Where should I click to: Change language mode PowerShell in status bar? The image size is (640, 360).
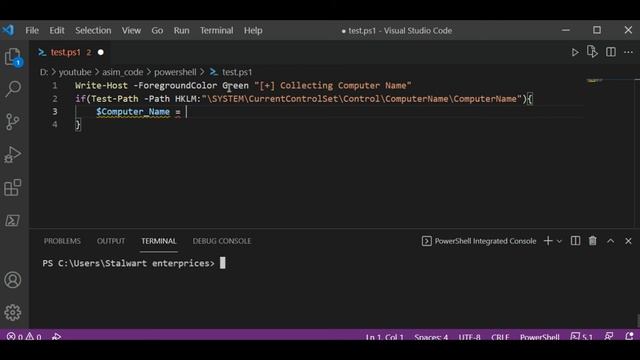coord(539,337)
